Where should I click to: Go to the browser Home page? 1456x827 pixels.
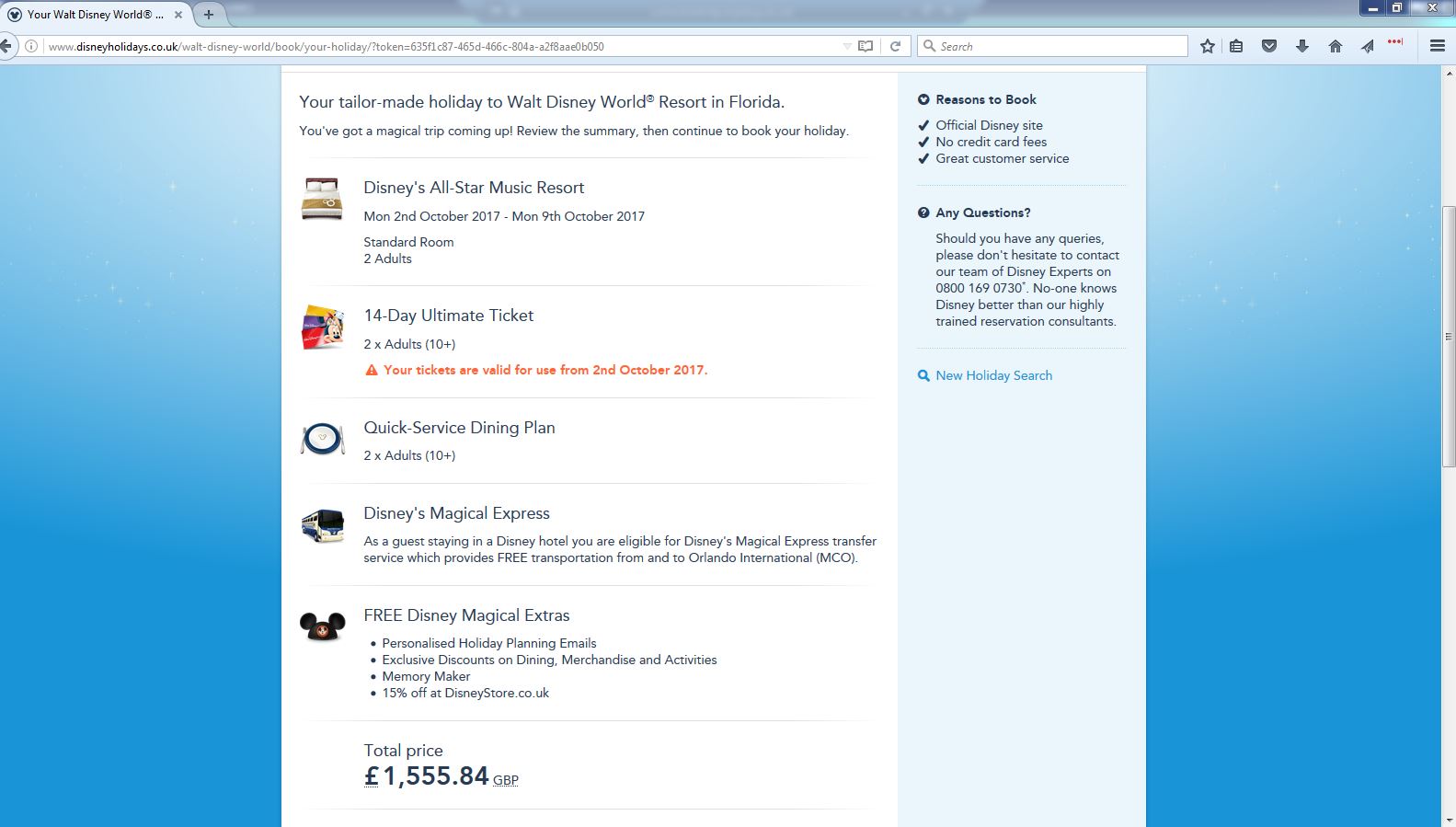click(x=1336, y=46)
